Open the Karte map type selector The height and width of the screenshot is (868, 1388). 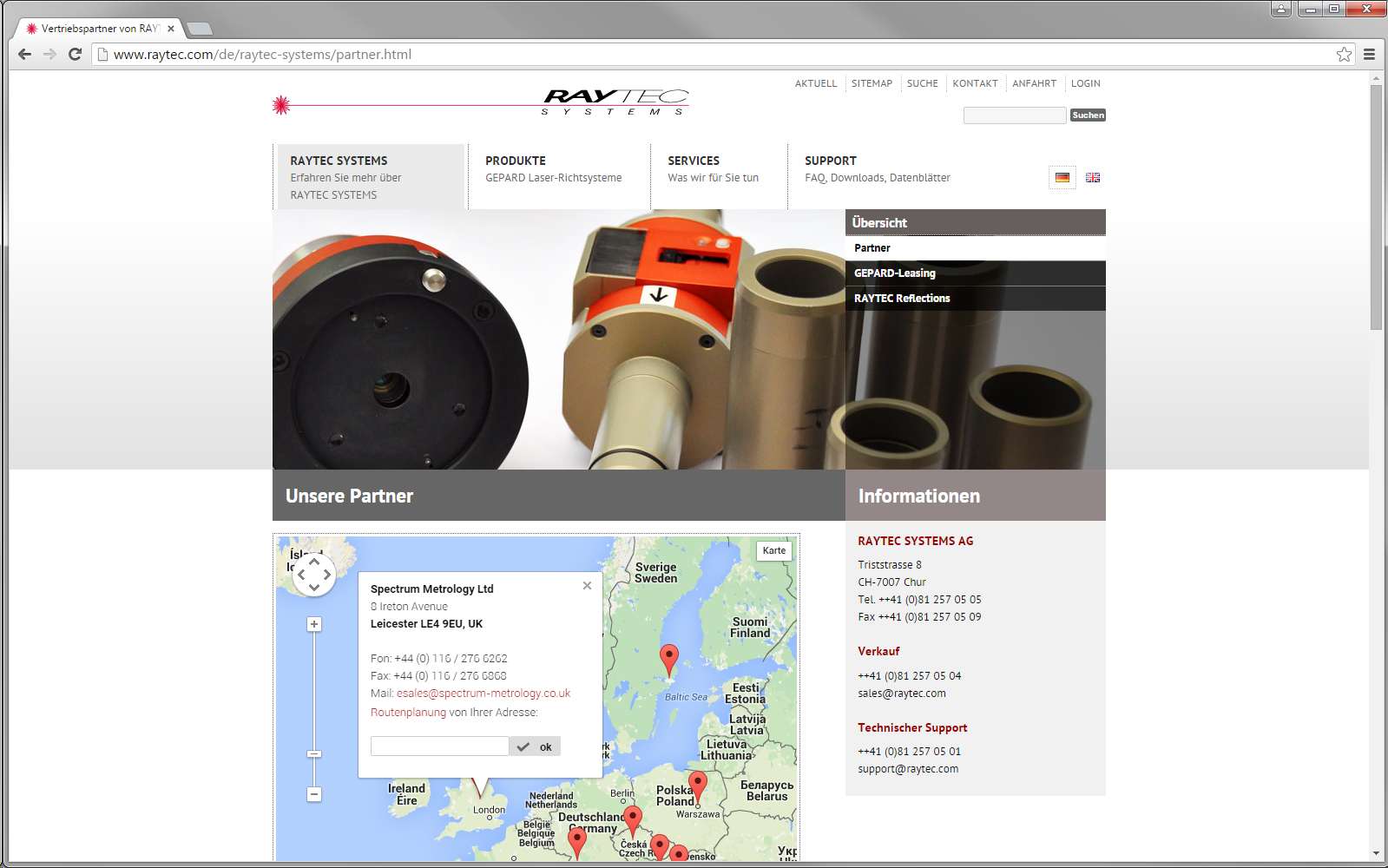tap(773, 550)
